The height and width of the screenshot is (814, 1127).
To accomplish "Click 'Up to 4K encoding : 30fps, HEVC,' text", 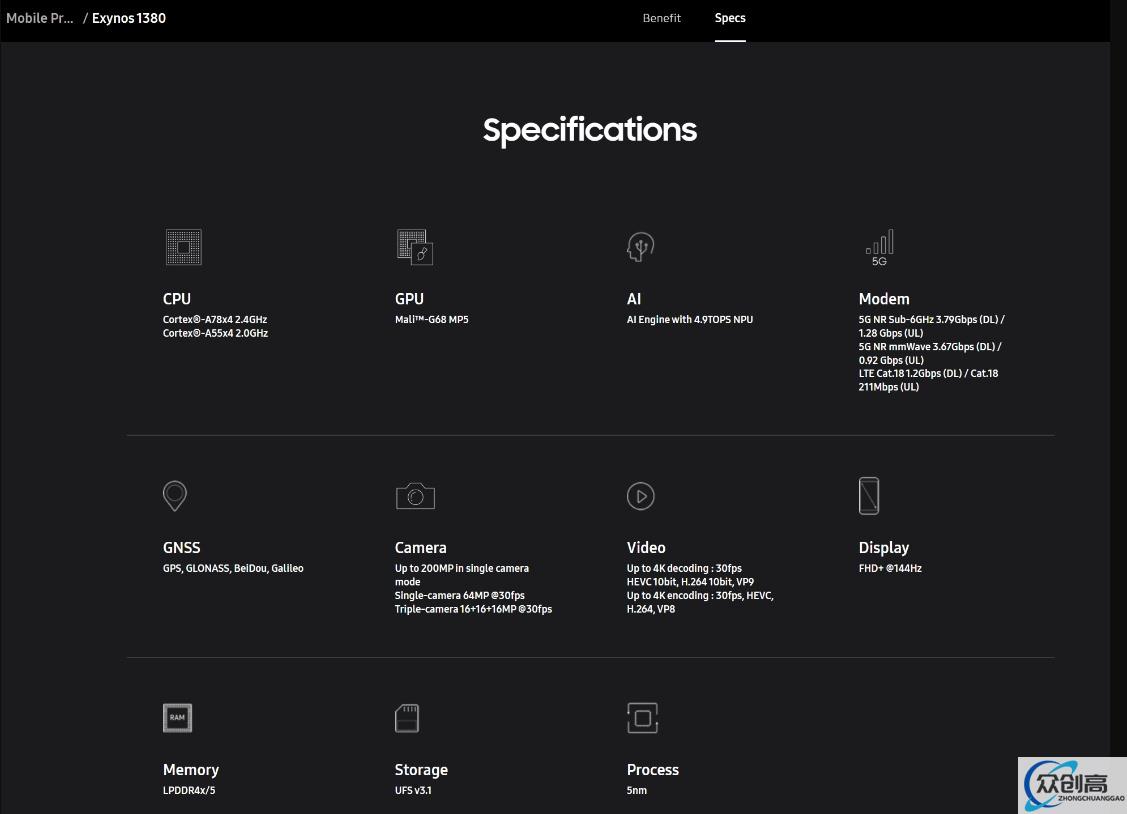I will (700, 596).
